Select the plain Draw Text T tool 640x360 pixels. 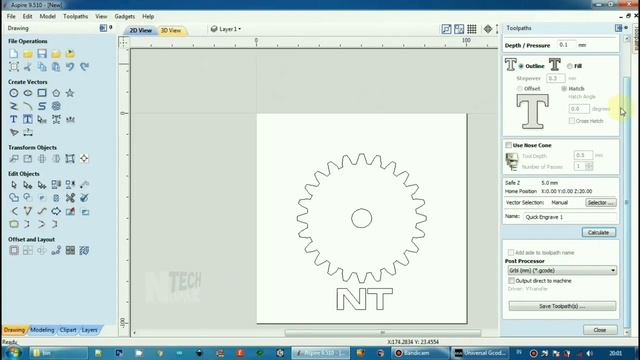tap(13, 119)
